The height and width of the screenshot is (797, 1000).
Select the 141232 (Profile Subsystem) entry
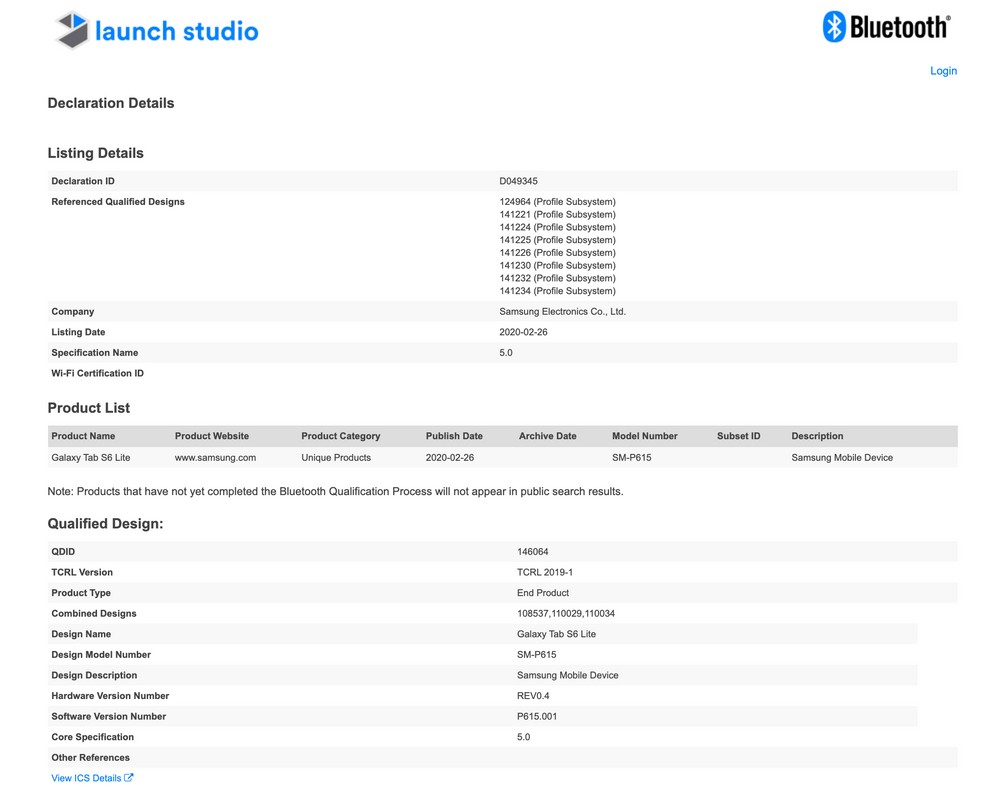(x=557, y=278)
